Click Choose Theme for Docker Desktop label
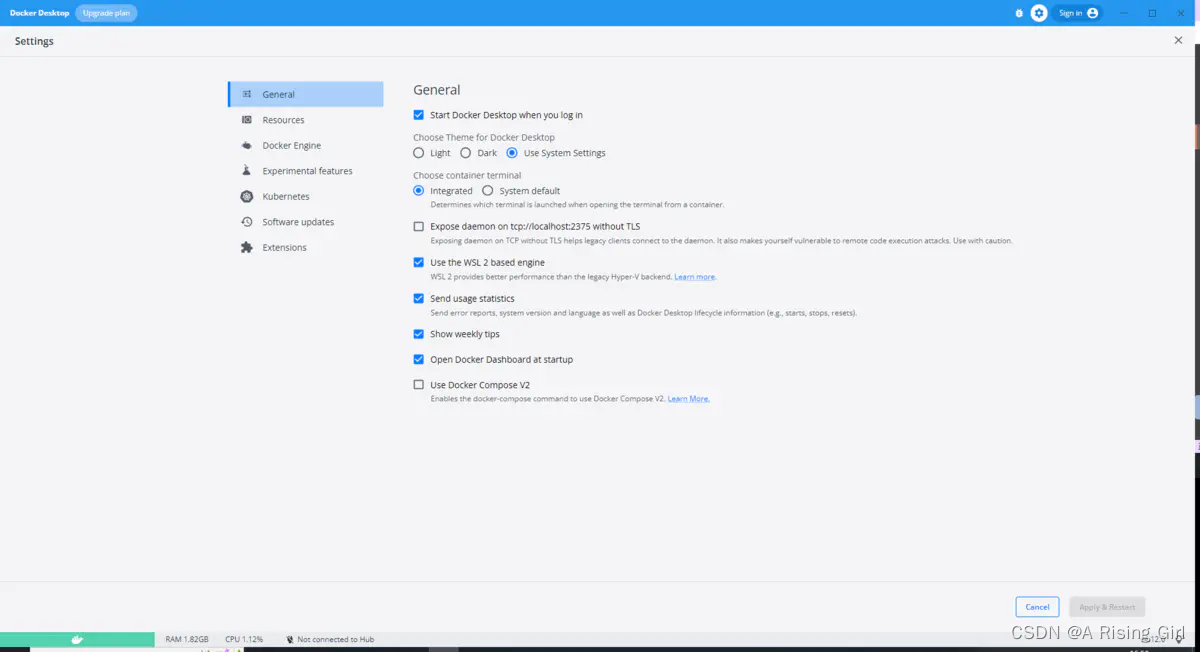The width and height of the screenshot is (1200, 652). pos(484,137)
